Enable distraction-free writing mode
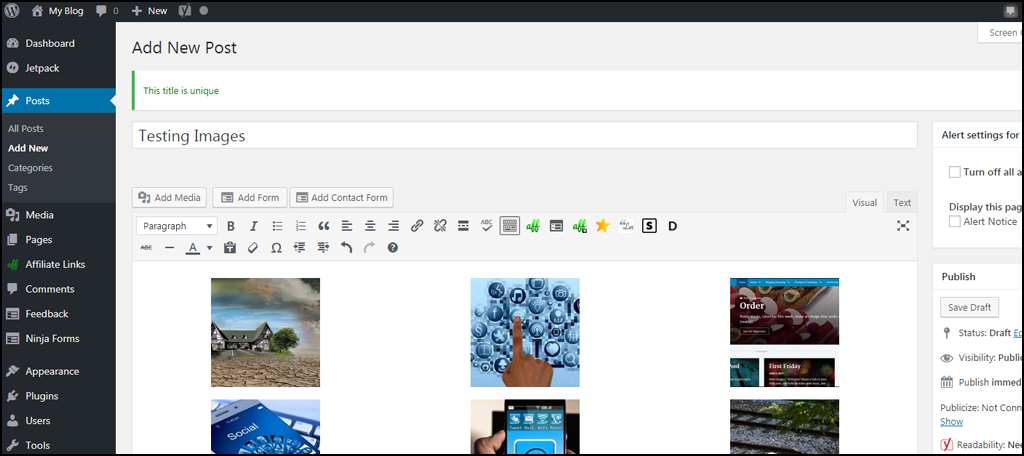This screenshot has height=456, width=1024. pos(903,226)
